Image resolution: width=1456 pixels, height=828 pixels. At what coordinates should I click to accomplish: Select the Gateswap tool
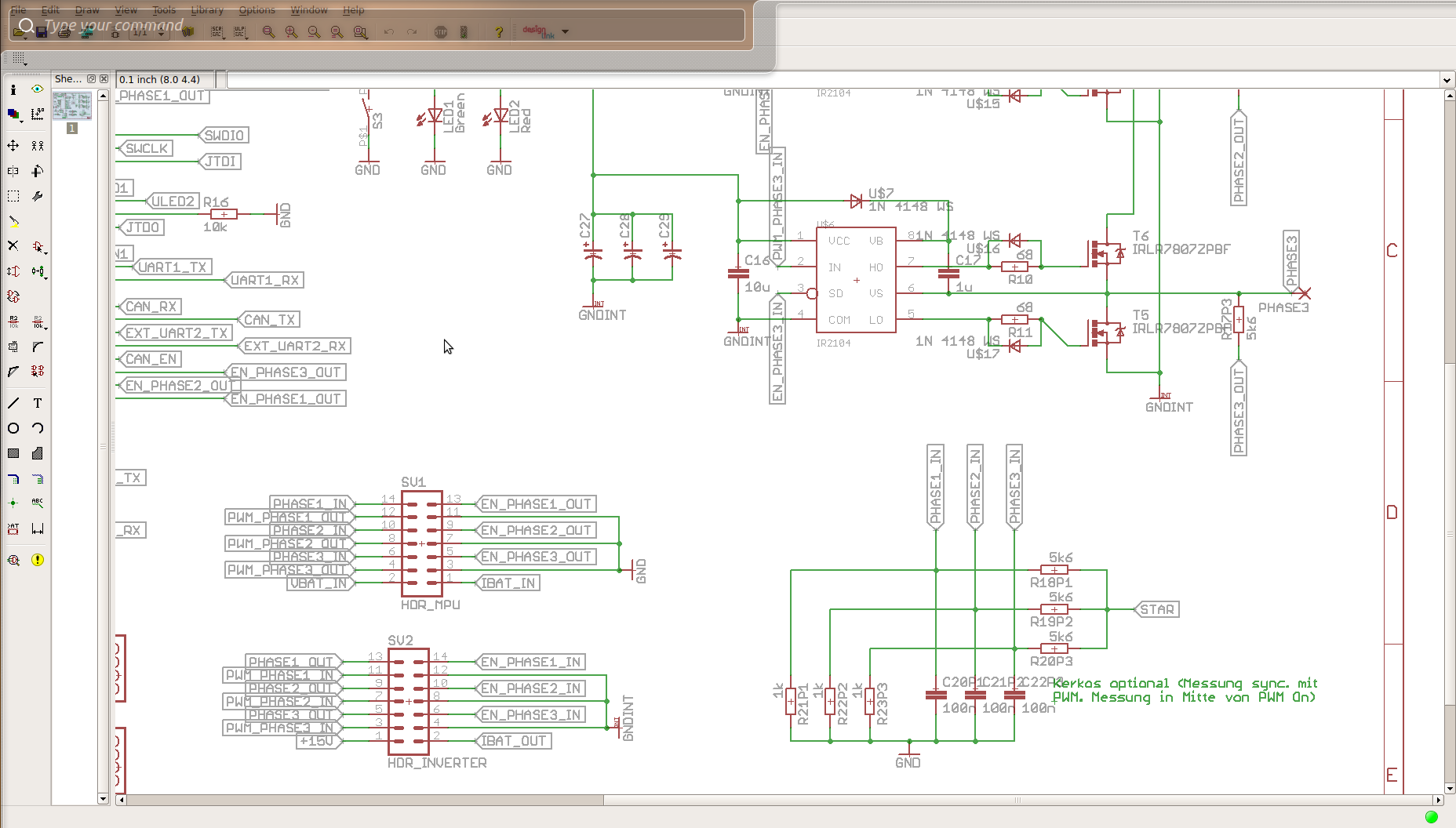[x=13, y=296]
